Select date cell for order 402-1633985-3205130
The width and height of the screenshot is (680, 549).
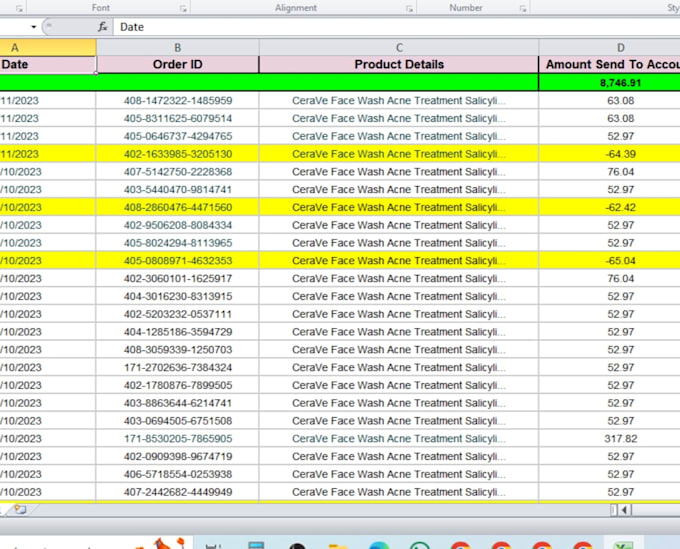[x=48, y=154]
